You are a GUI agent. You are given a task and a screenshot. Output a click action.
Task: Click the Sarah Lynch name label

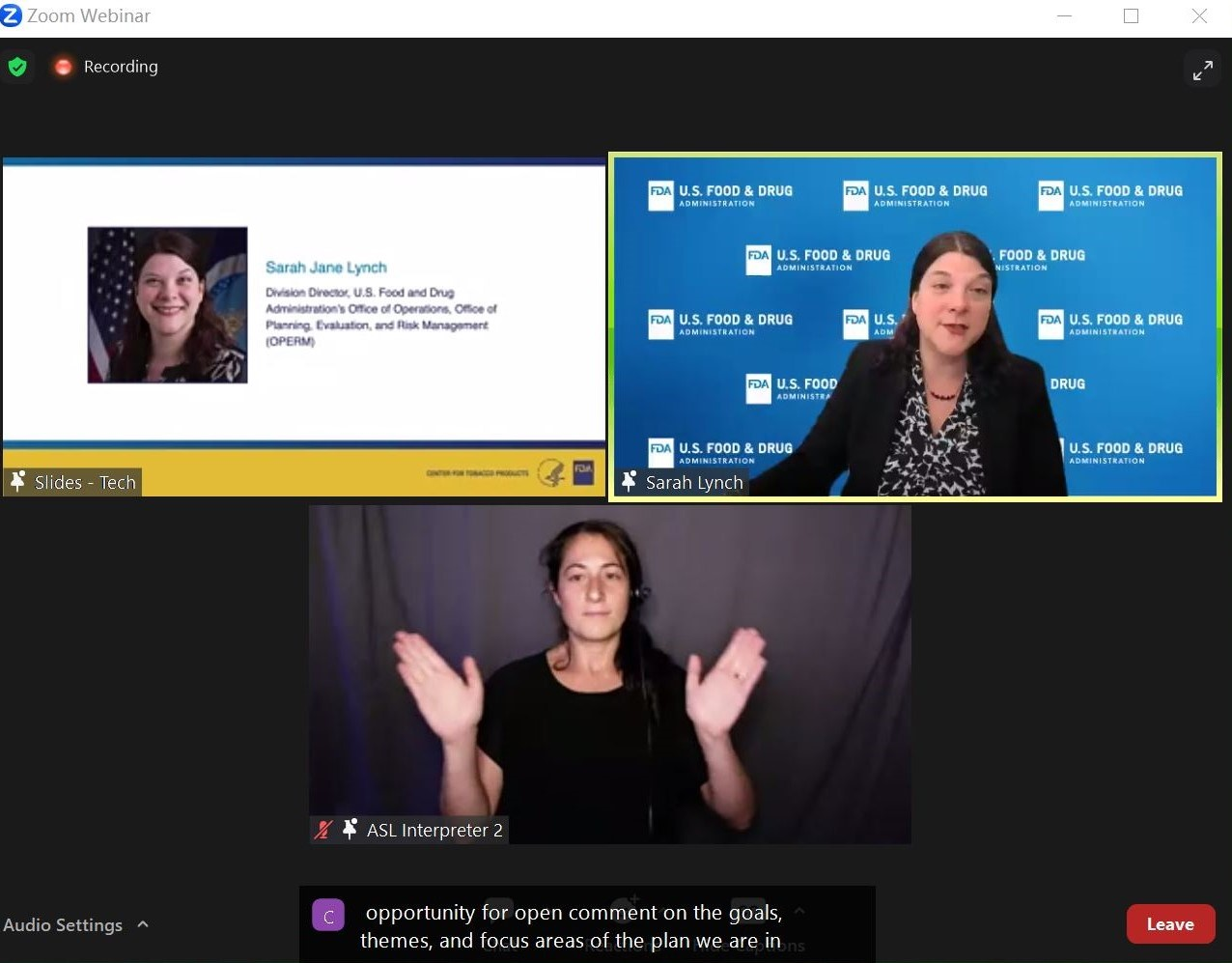[694, 482]
